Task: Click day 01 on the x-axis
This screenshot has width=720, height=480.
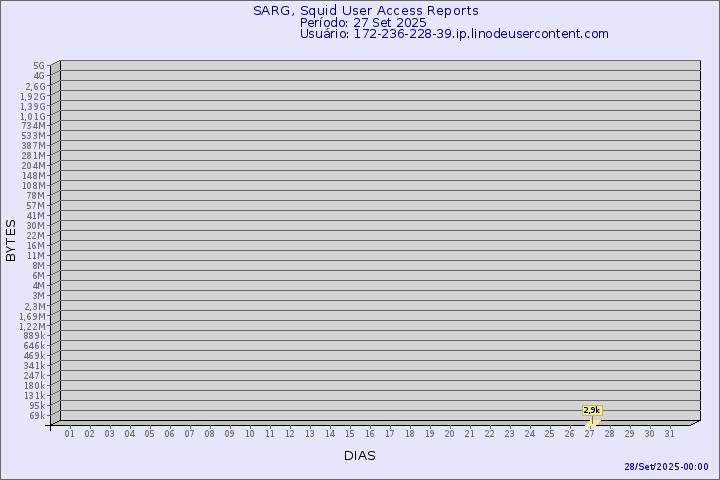Action: point(70,433)
